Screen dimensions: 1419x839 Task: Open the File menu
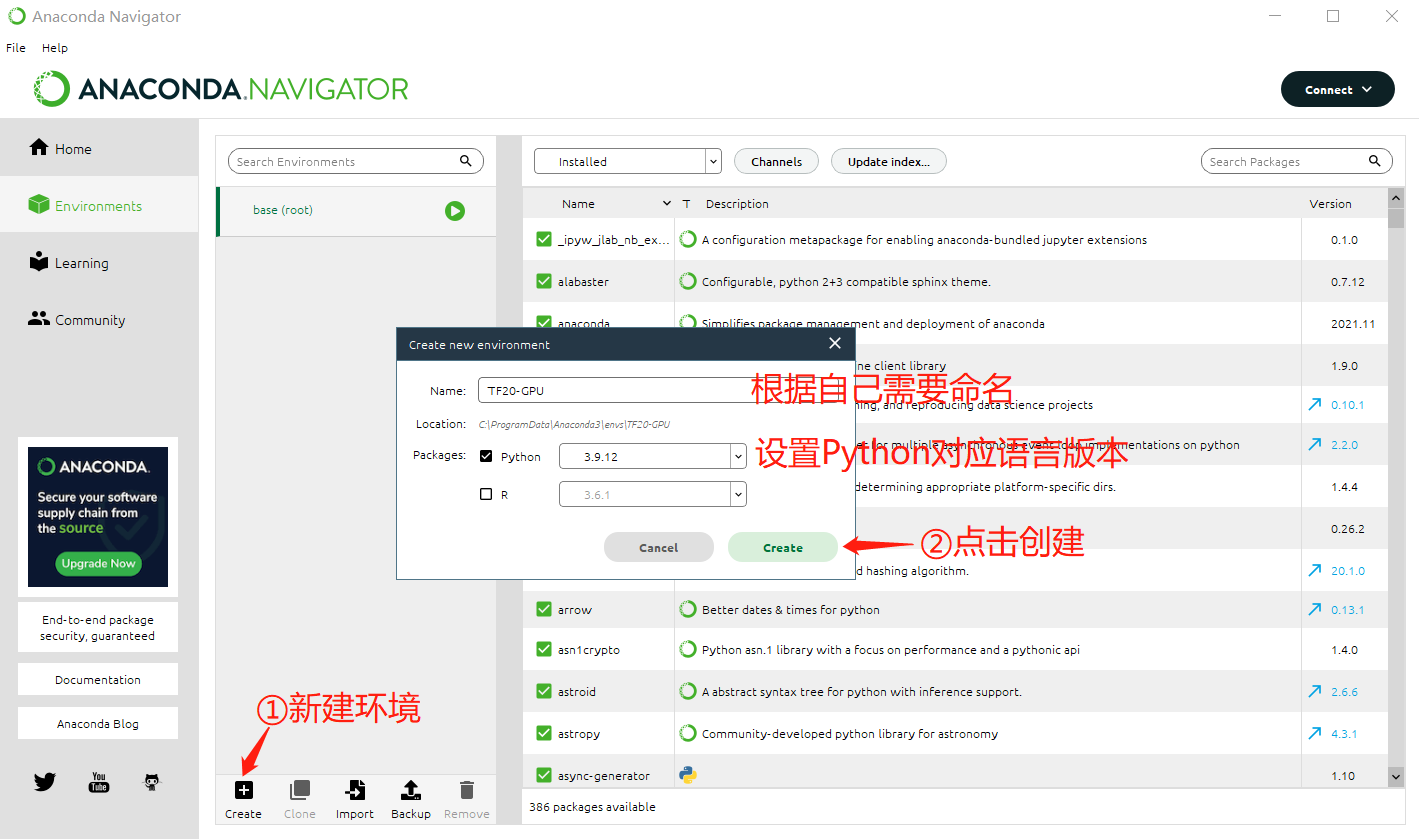click(x=16, y=48)
